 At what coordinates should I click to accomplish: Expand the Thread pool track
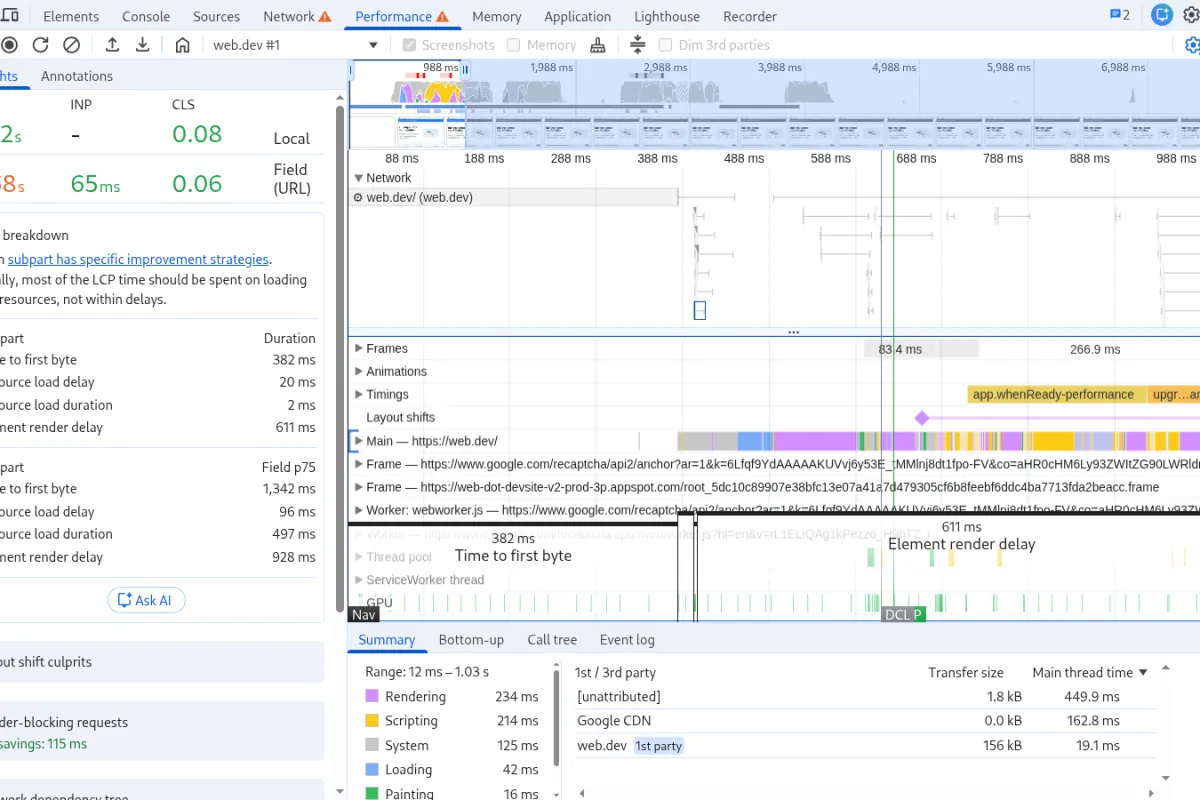click(x=359, y=557)
